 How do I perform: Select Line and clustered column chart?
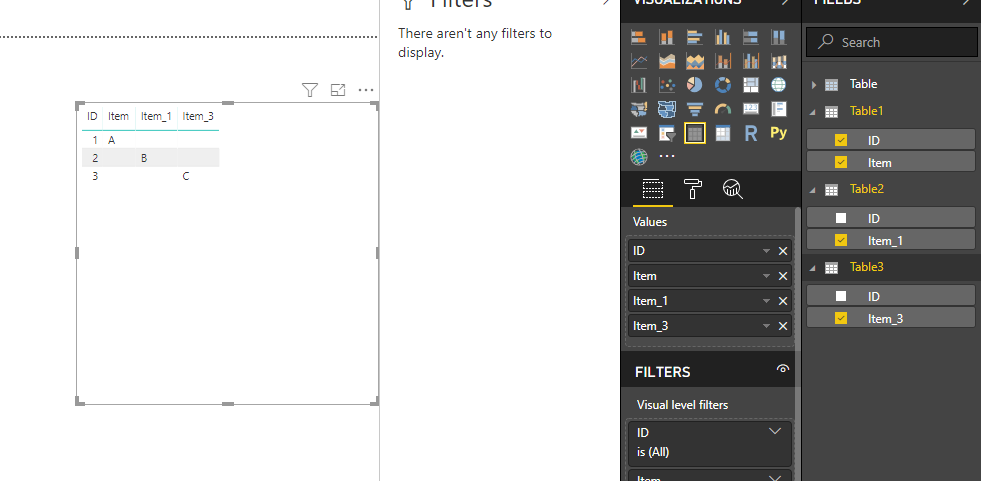751,61
